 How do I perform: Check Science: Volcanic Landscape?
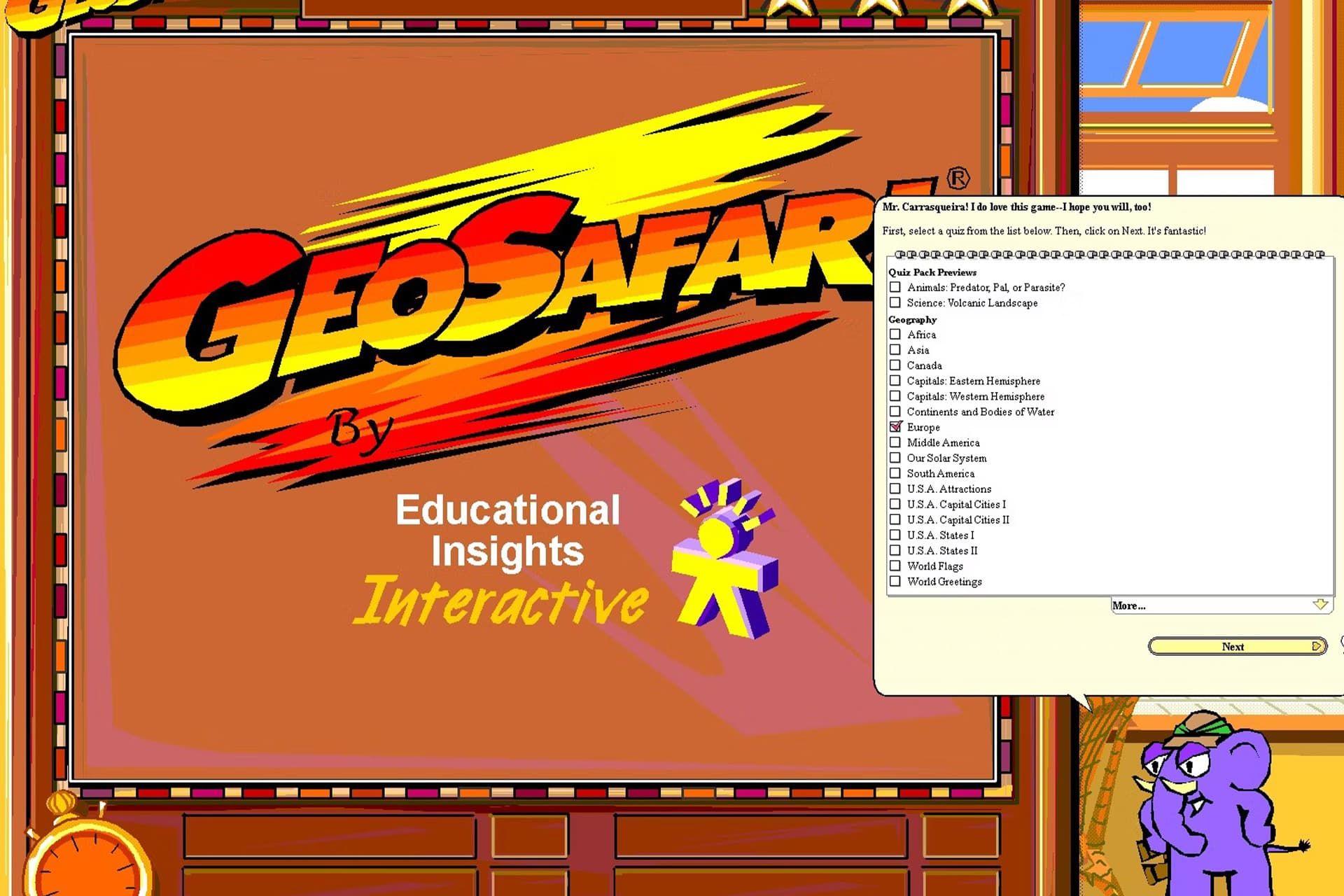tap(896, 302)
